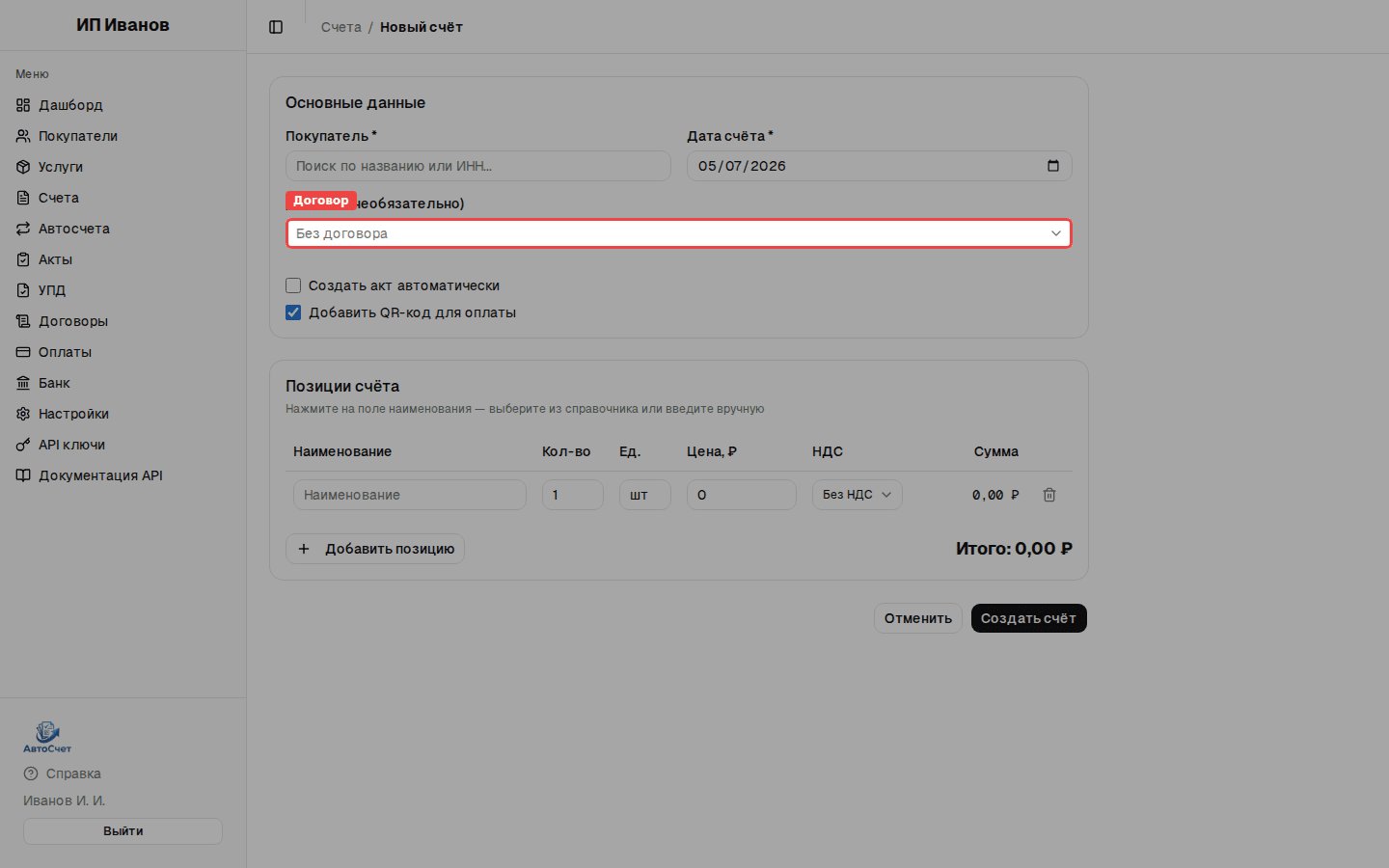Image resolution: width=1389 pixels, height=868 pixels.
Task: Click the УПД file icon
Action: pos(23,290)
